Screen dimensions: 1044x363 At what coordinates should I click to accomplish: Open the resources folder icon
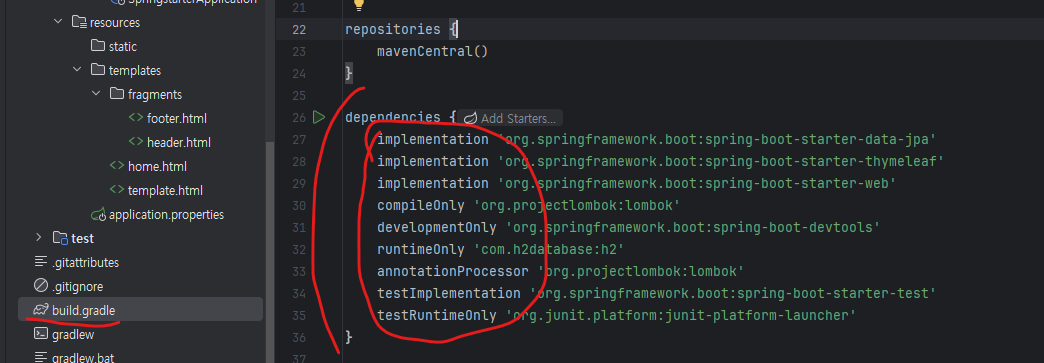(x=79, y=23)
